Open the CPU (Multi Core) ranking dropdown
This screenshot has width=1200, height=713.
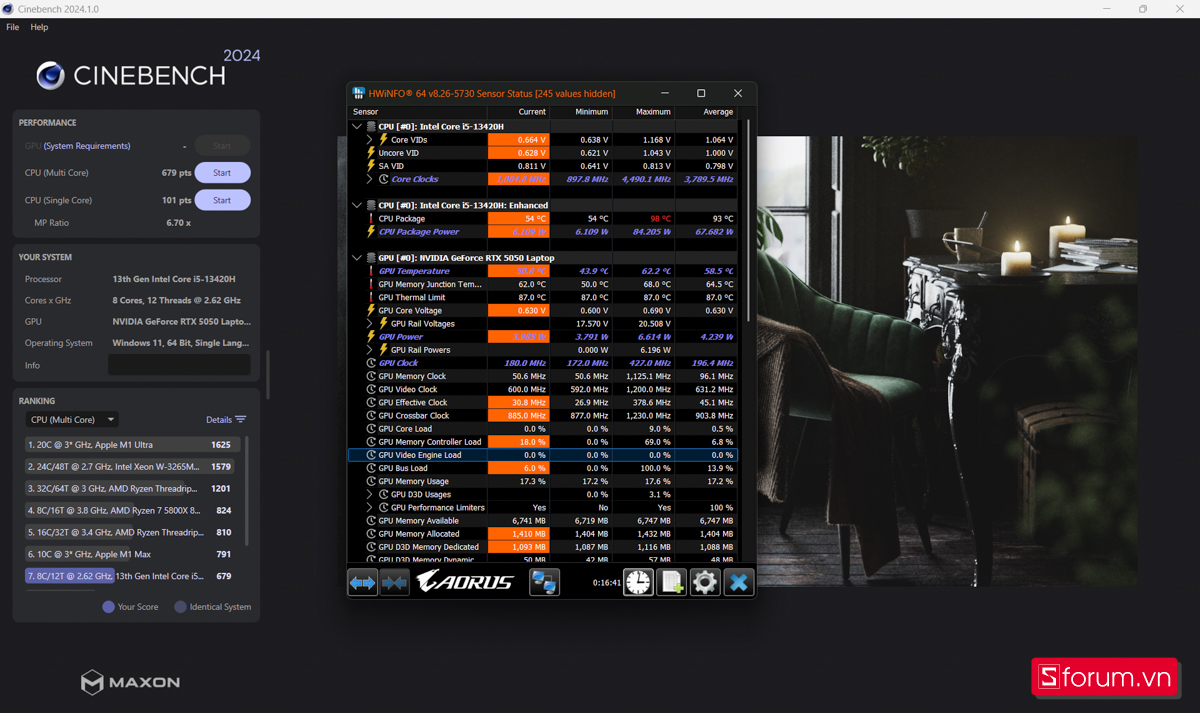[72, 420]
